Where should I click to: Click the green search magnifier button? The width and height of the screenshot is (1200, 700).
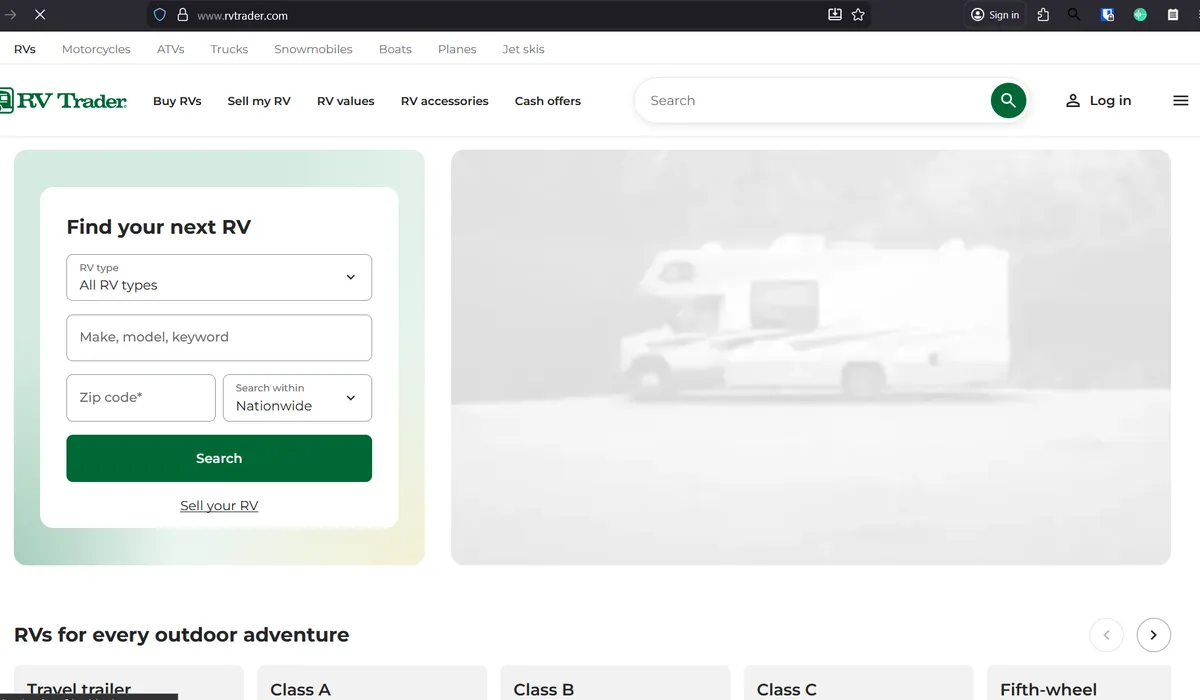[1008, 101]
